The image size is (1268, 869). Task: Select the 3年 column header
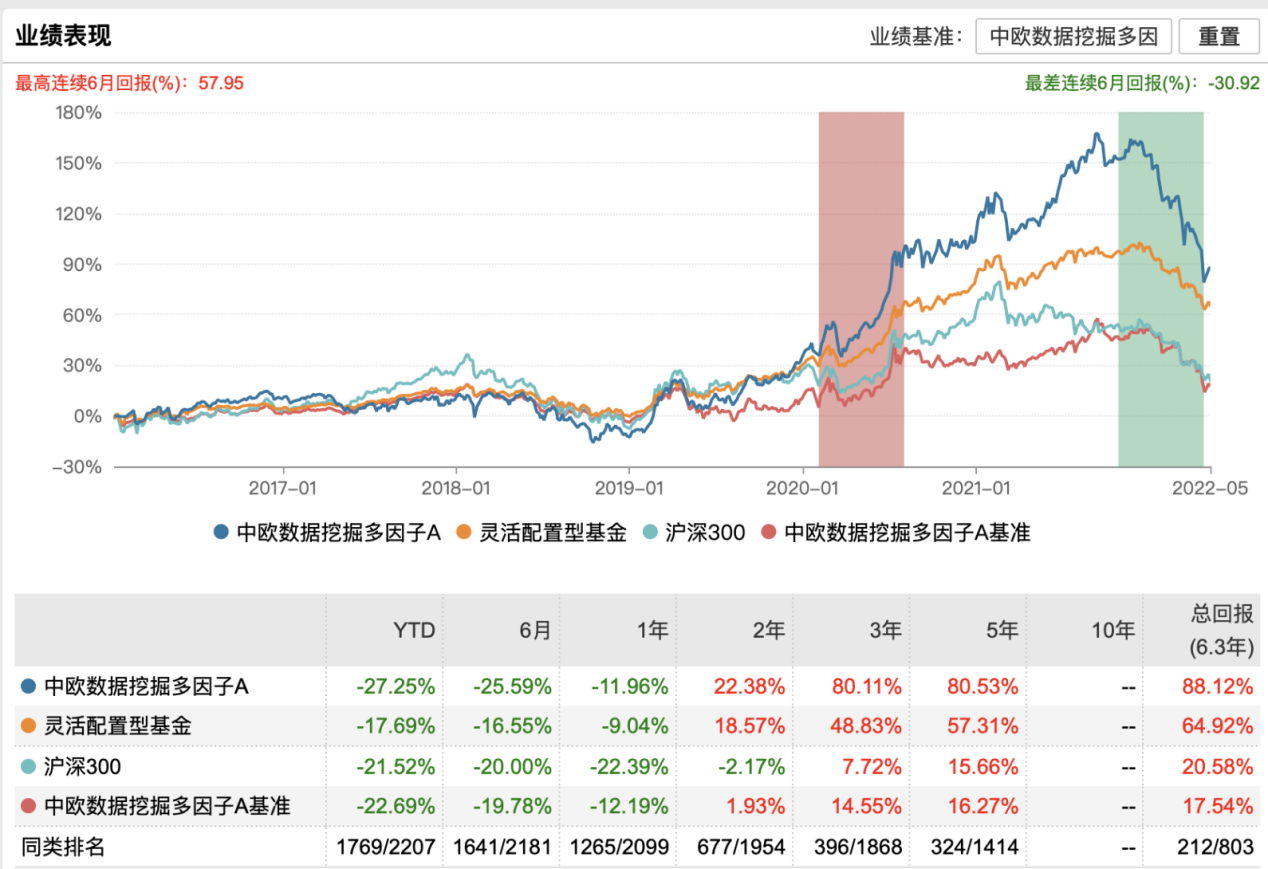[885, 630]
